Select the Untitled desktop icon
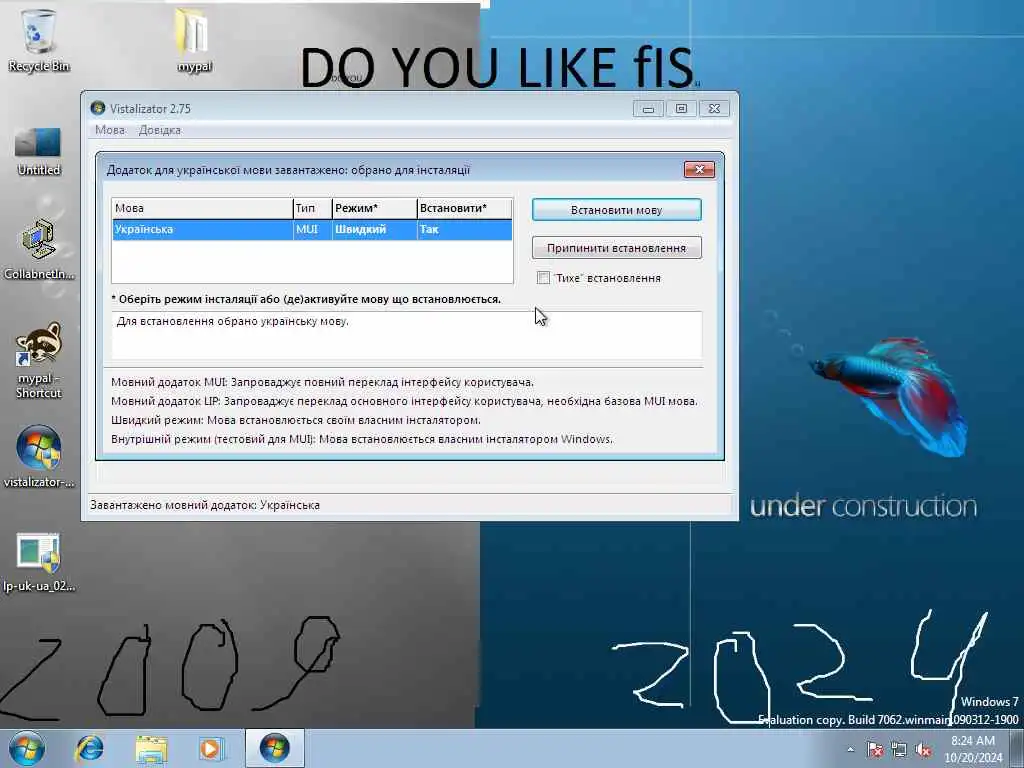 38,151
